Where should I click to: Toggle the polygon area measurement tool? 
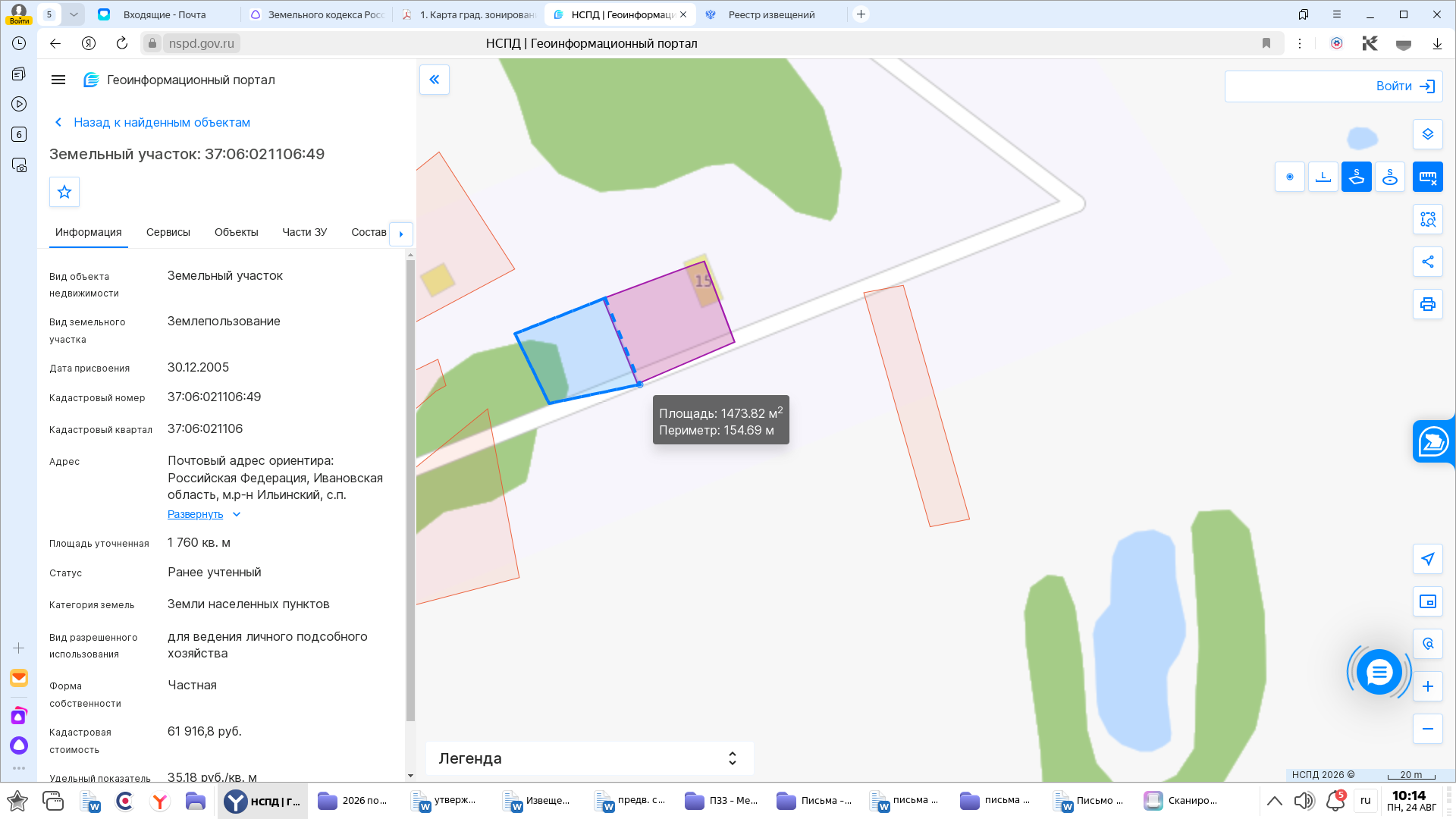(1357, 177)
